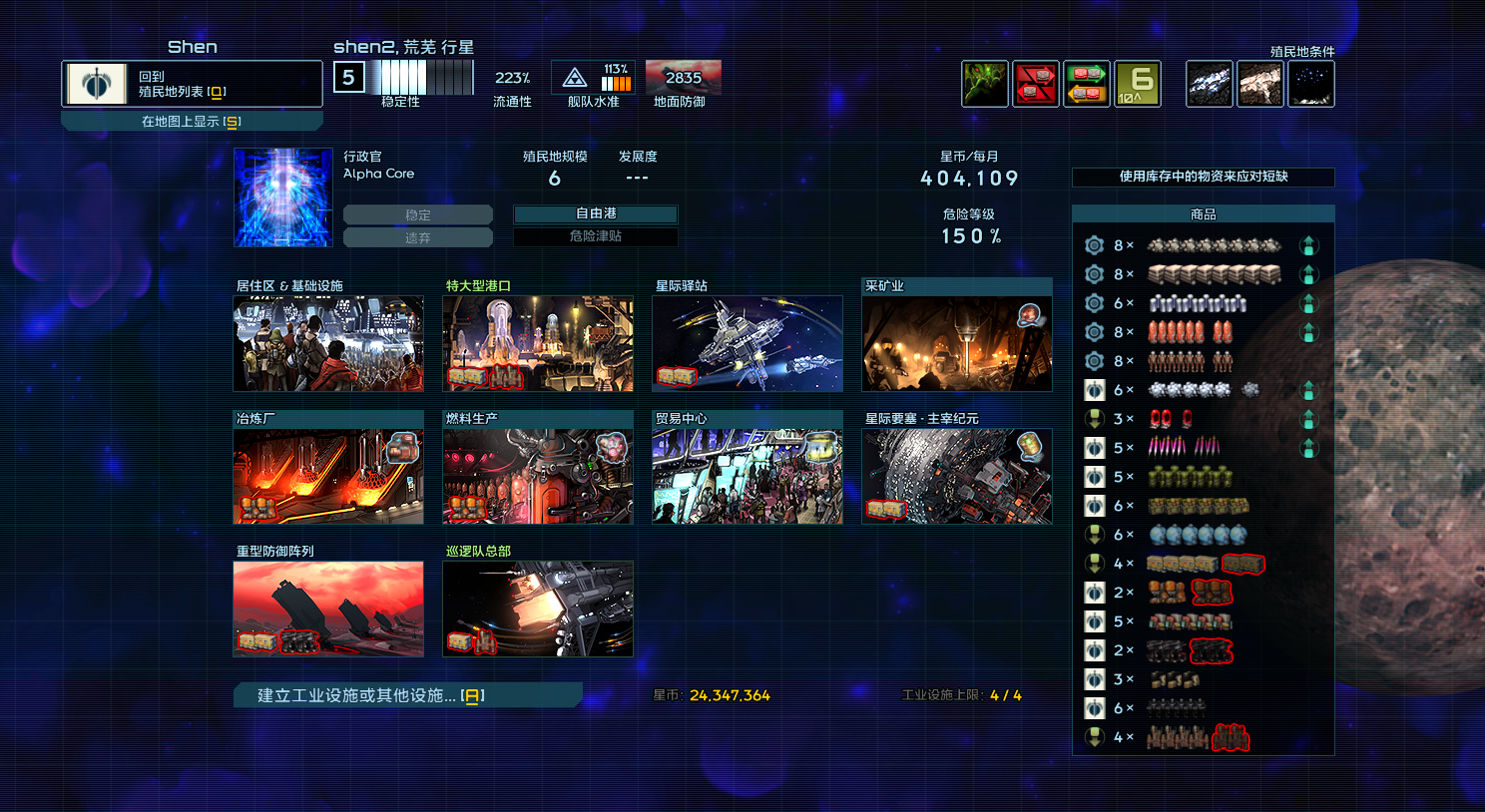The height and width of the screenshot is (812, 1485).
Task: Click the green and yellow trade arrows icon
Action: 1086,84
